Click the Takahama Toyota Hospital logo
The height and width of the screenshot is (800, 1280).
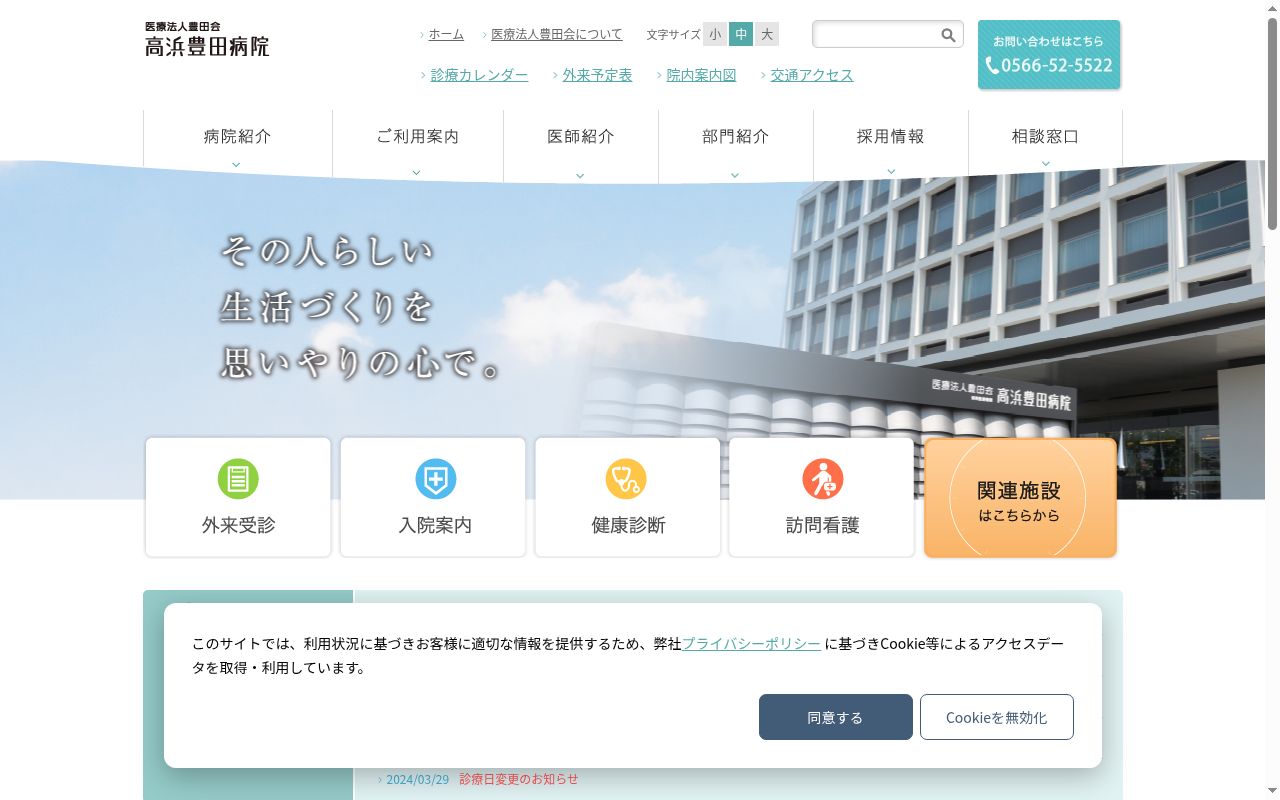coord(207,39)
